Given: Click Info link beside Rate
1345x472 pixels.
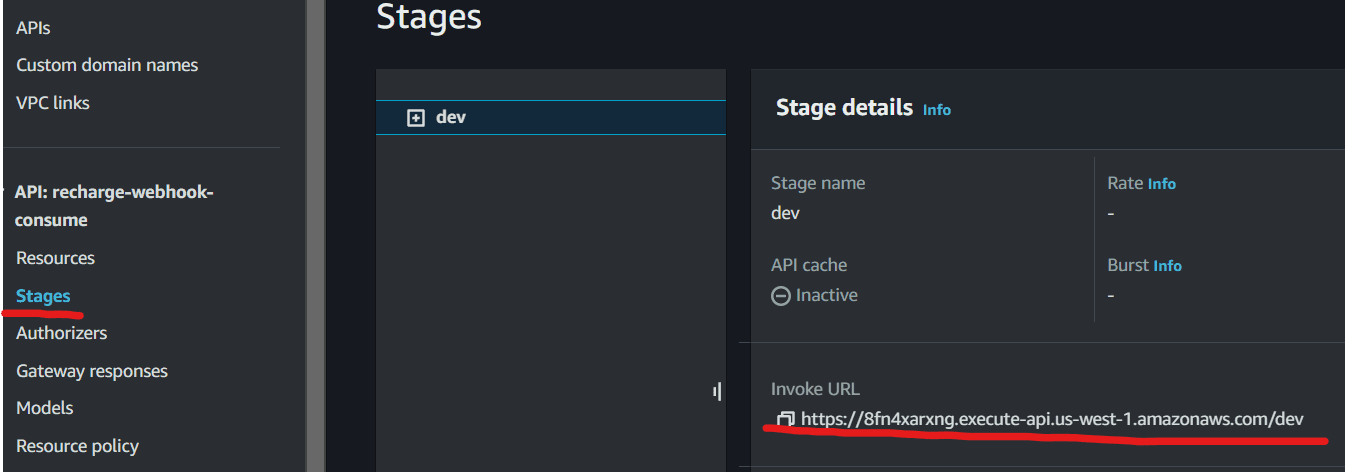Looking at the screenshot, I should pyautogui.click(x=1162, y=184).
